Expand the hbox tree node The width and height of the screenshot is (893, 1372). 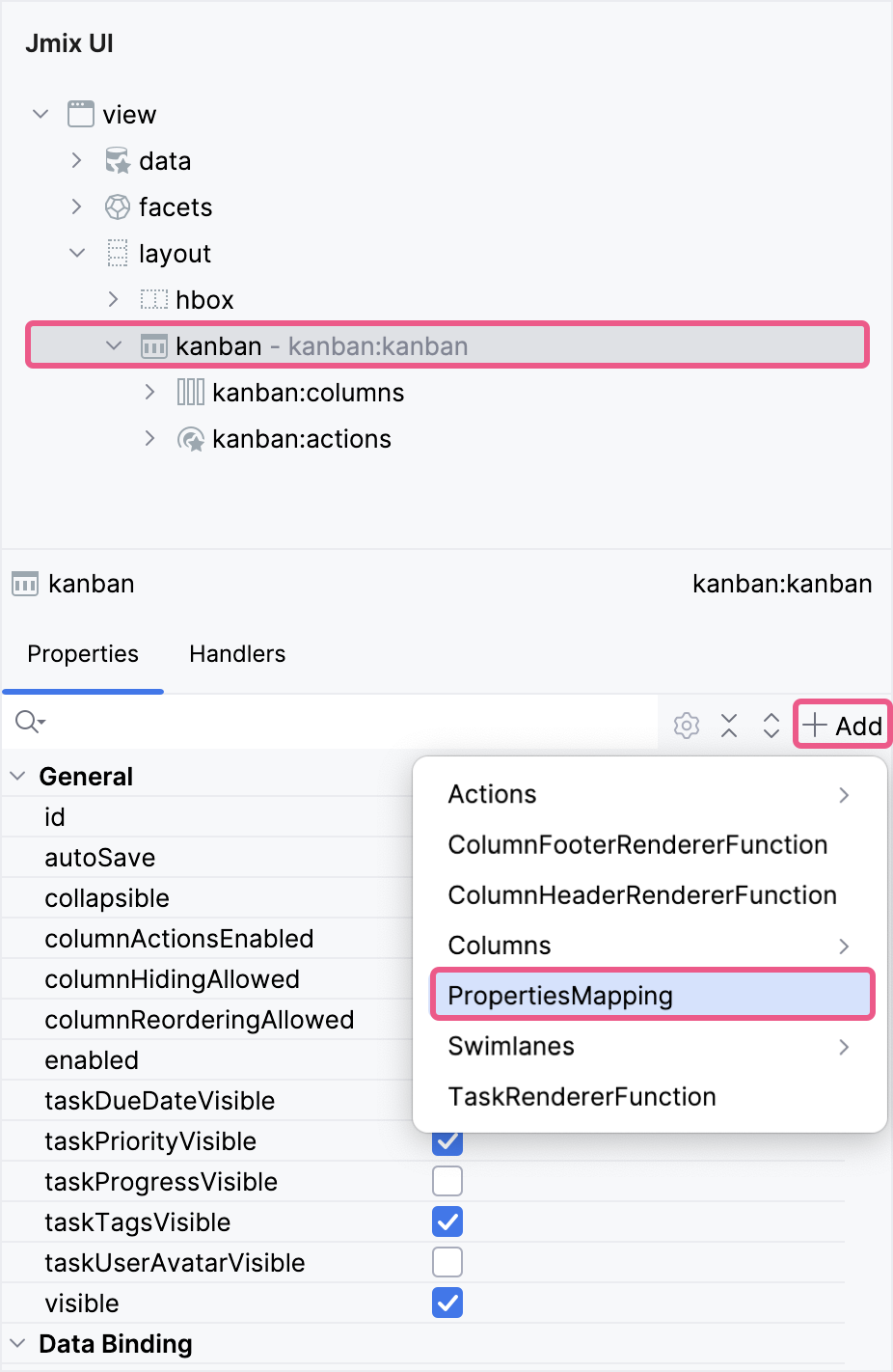point(113,299)
